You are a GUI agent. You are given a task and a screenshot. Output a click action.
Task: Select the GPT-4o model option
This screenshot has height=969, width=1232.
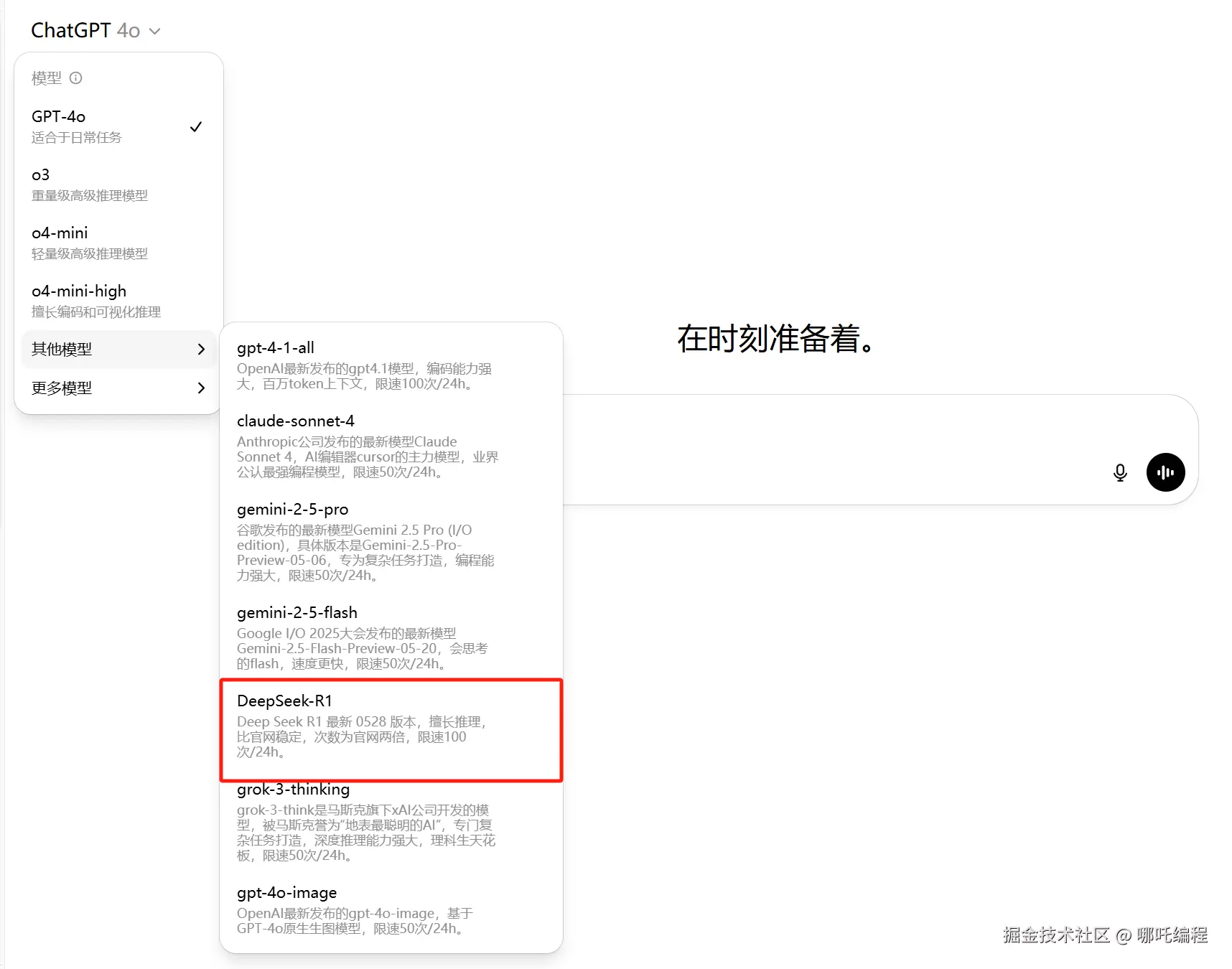click(x=118, y=126)
